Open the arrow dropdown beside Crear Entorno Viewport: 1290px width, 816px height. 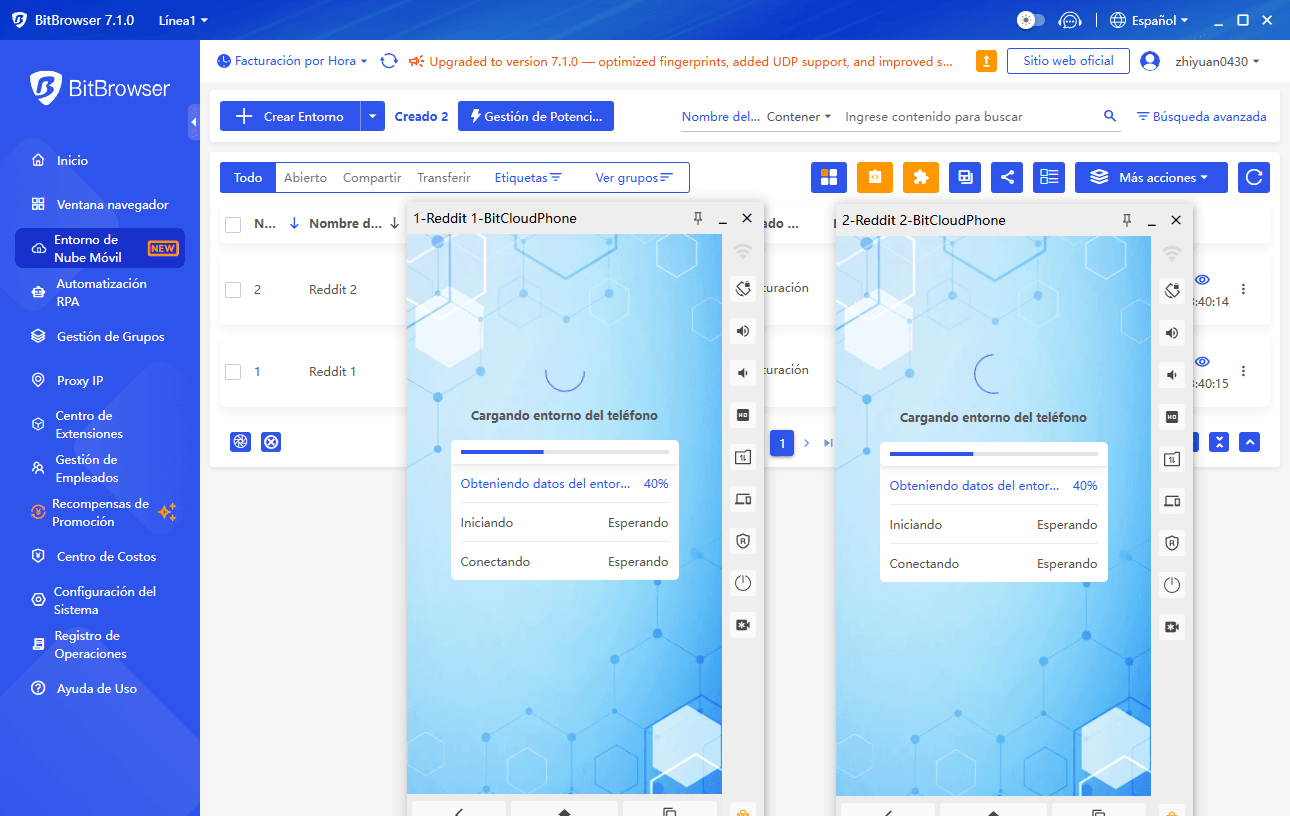point(372,116)
